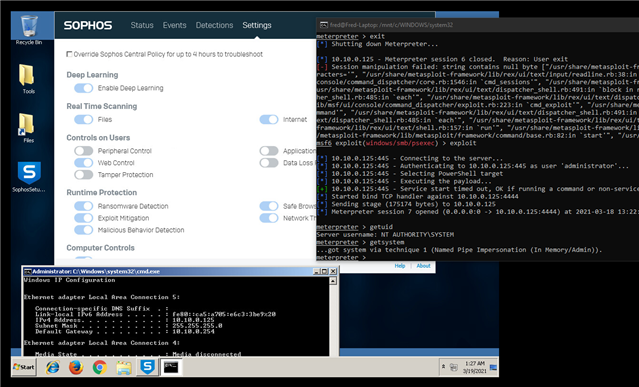Click 'Runtime Protection' section heading
The image size is (639, 387).
[x=101, y=192]
